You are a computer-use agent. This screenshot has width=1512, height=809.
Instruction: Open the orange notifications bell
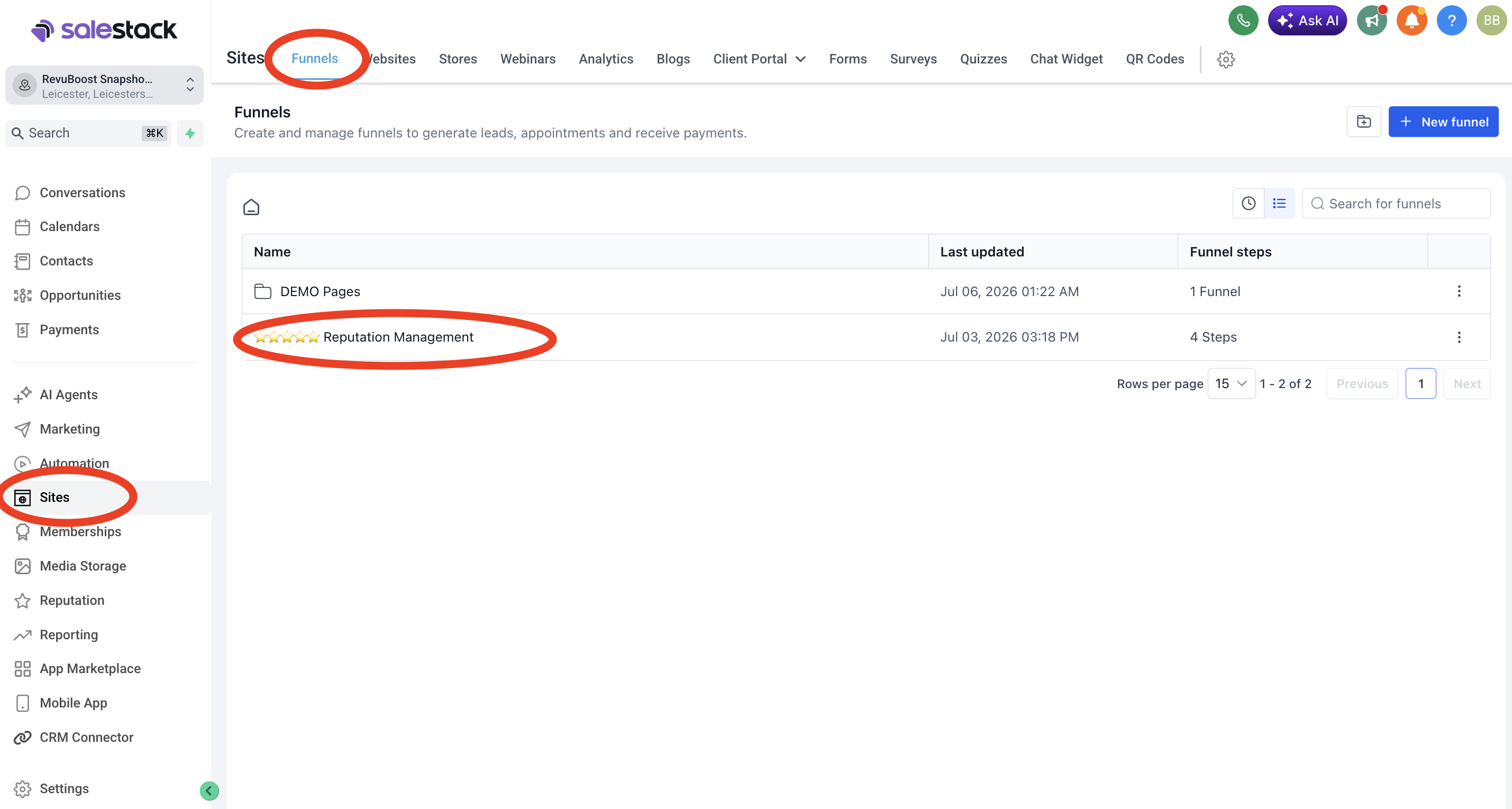1411,21
